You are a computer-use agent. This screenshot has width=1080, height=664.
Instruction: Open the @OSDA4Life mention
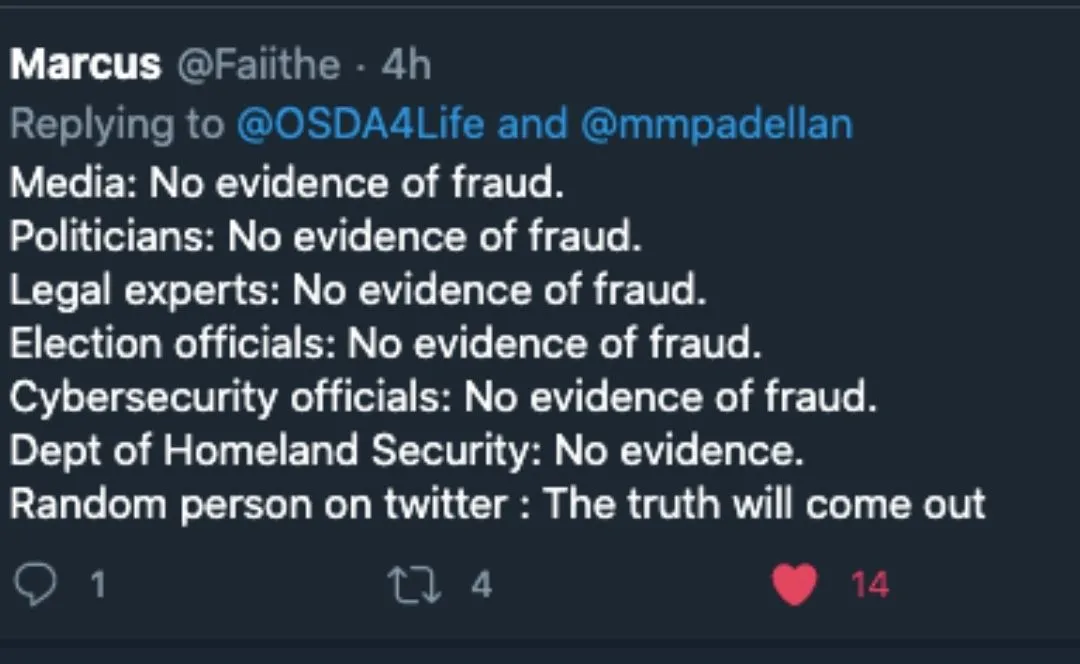(x=360, y=126)
